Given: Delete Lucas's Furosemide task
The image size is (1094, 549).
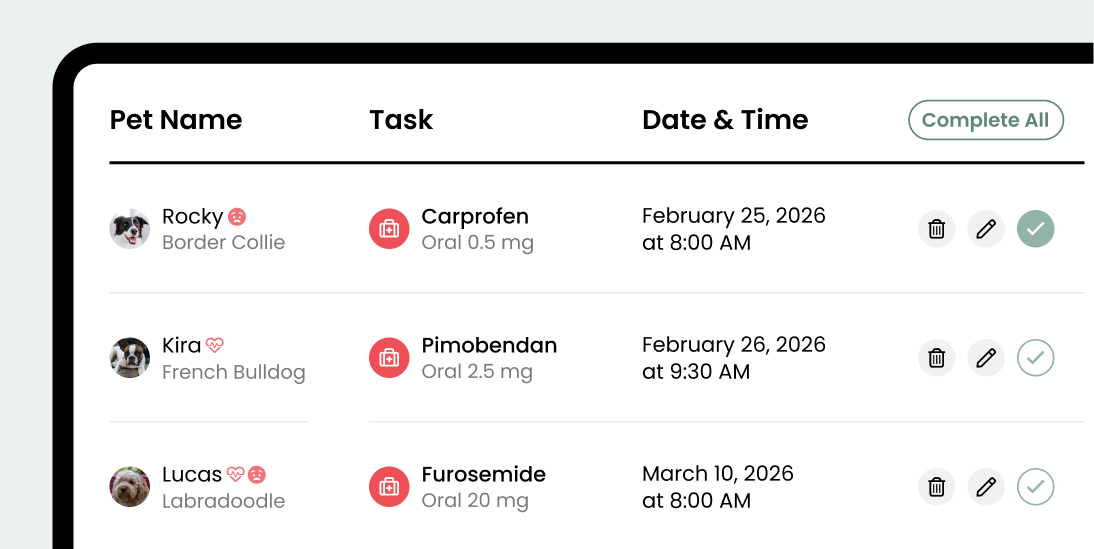Looking at the screenshot, I should coord(936,487).
